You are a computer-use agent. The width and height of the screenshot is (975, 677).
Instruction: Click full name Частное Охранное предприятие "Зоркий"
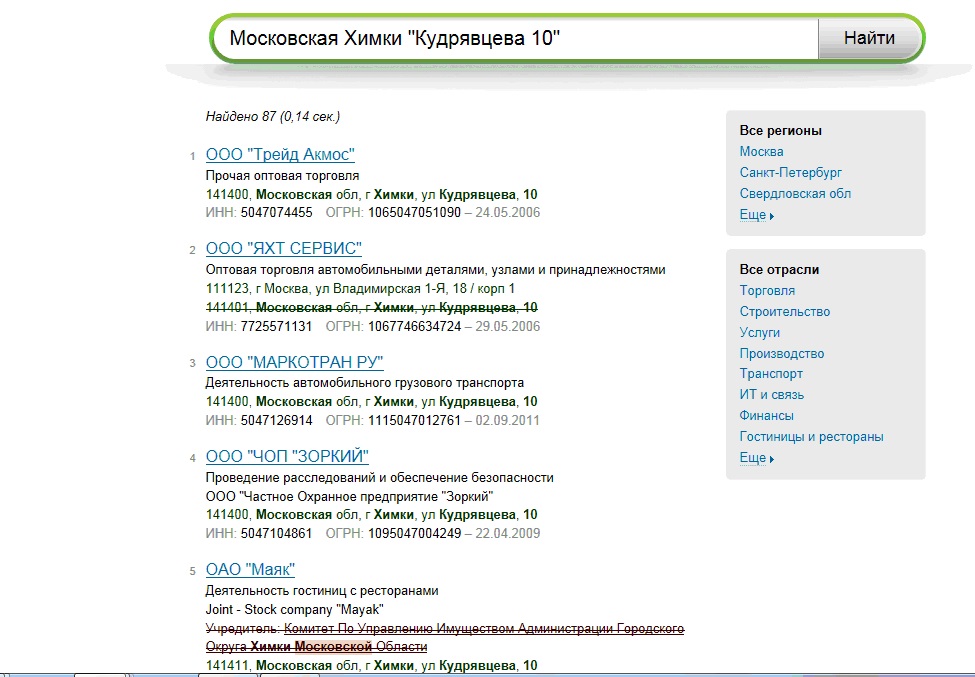click(349, 496)
